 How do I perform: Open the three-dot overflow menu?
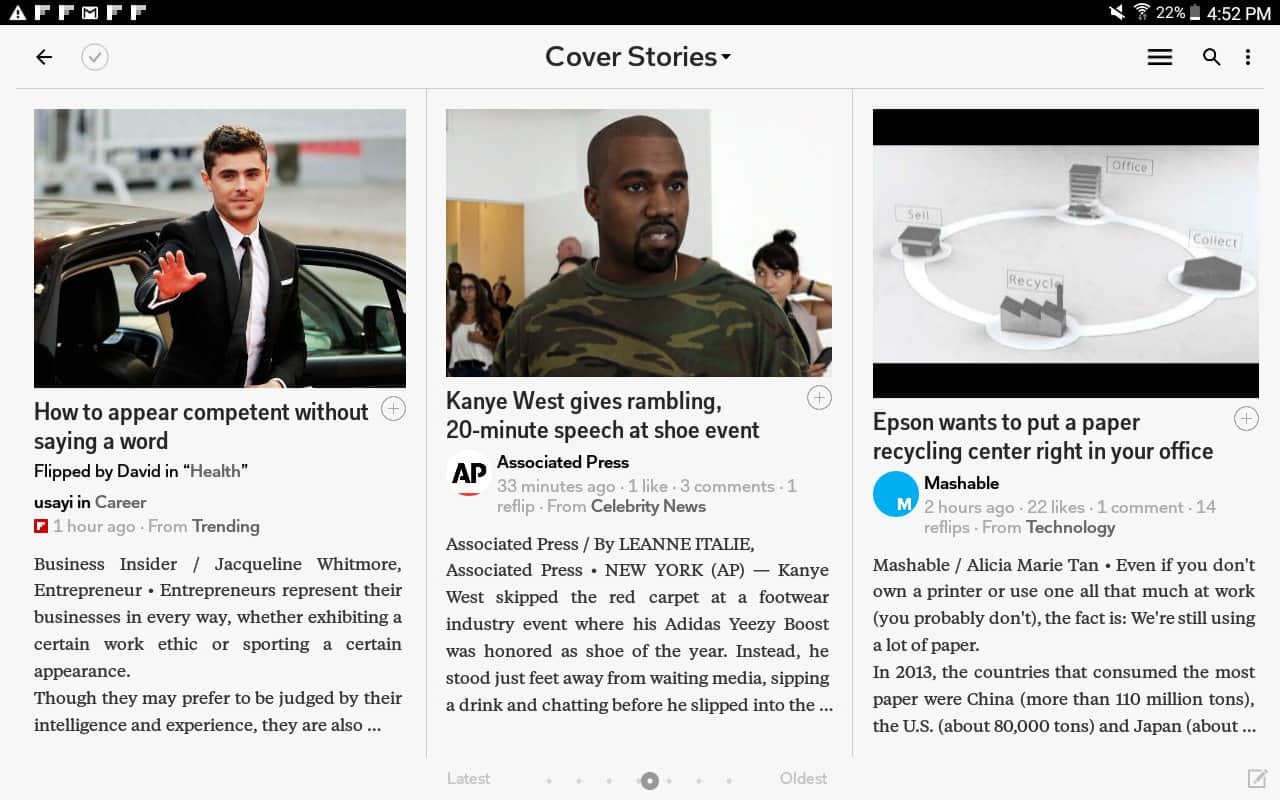click(x=1248, y=57)
